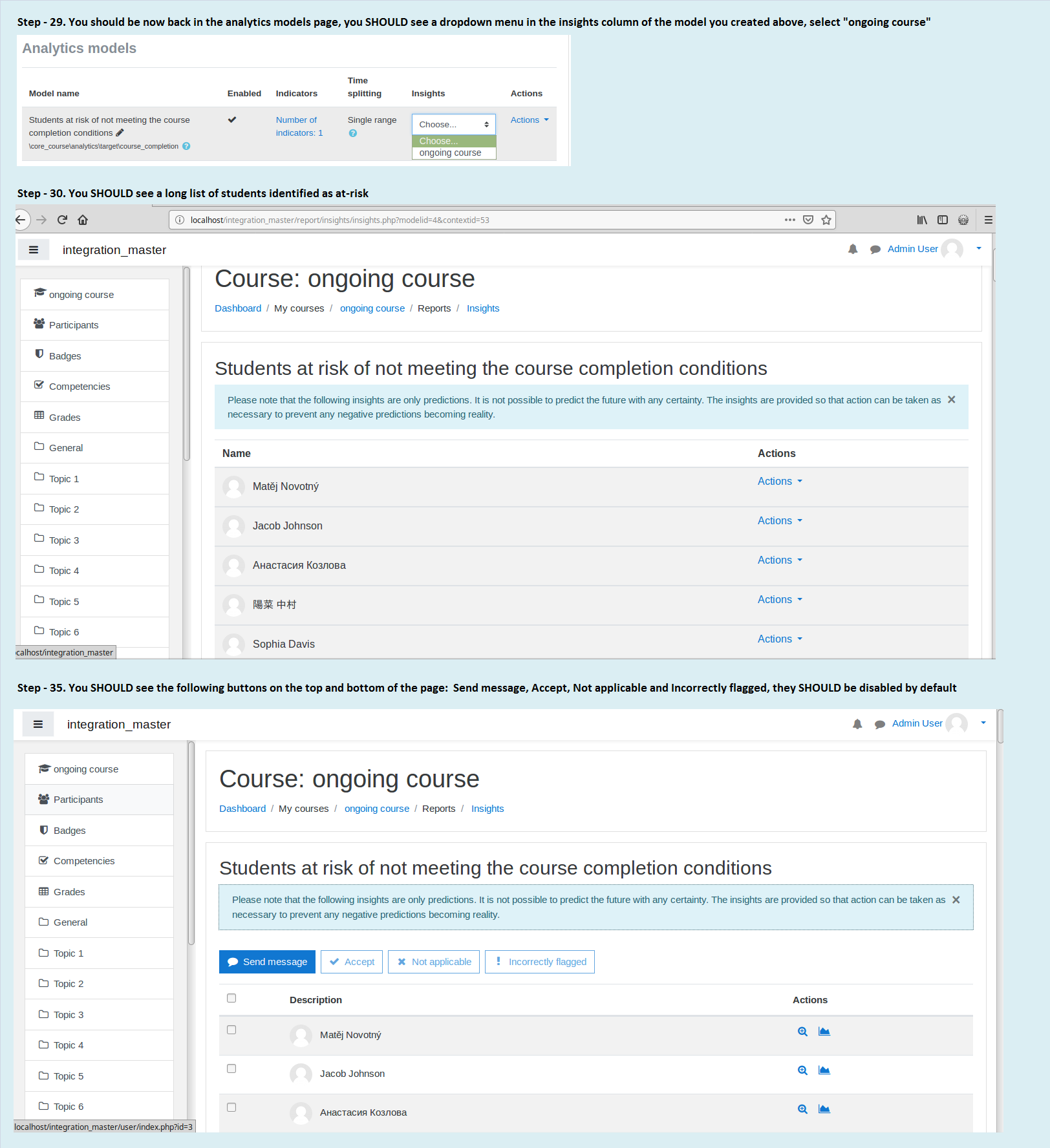Toggle the browser sidebar icon
The width and height of the screenshot is (1050, 1148).
[x=943, y=220]
